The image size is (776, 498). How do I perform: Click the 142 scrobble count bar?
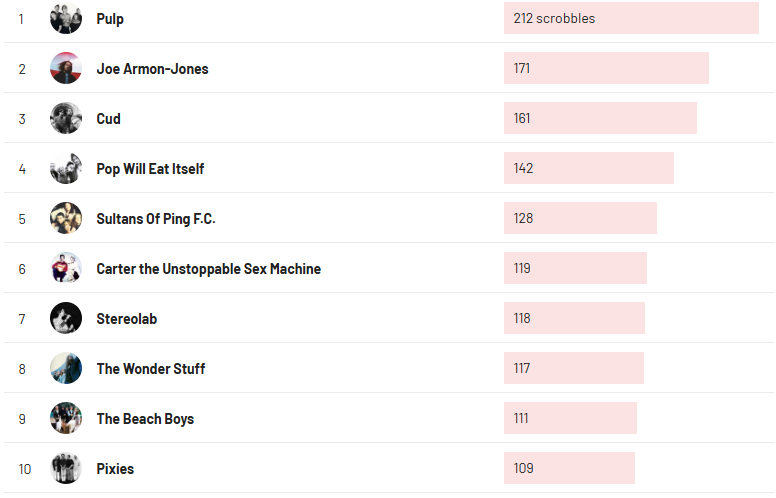[x=589, y=168]
